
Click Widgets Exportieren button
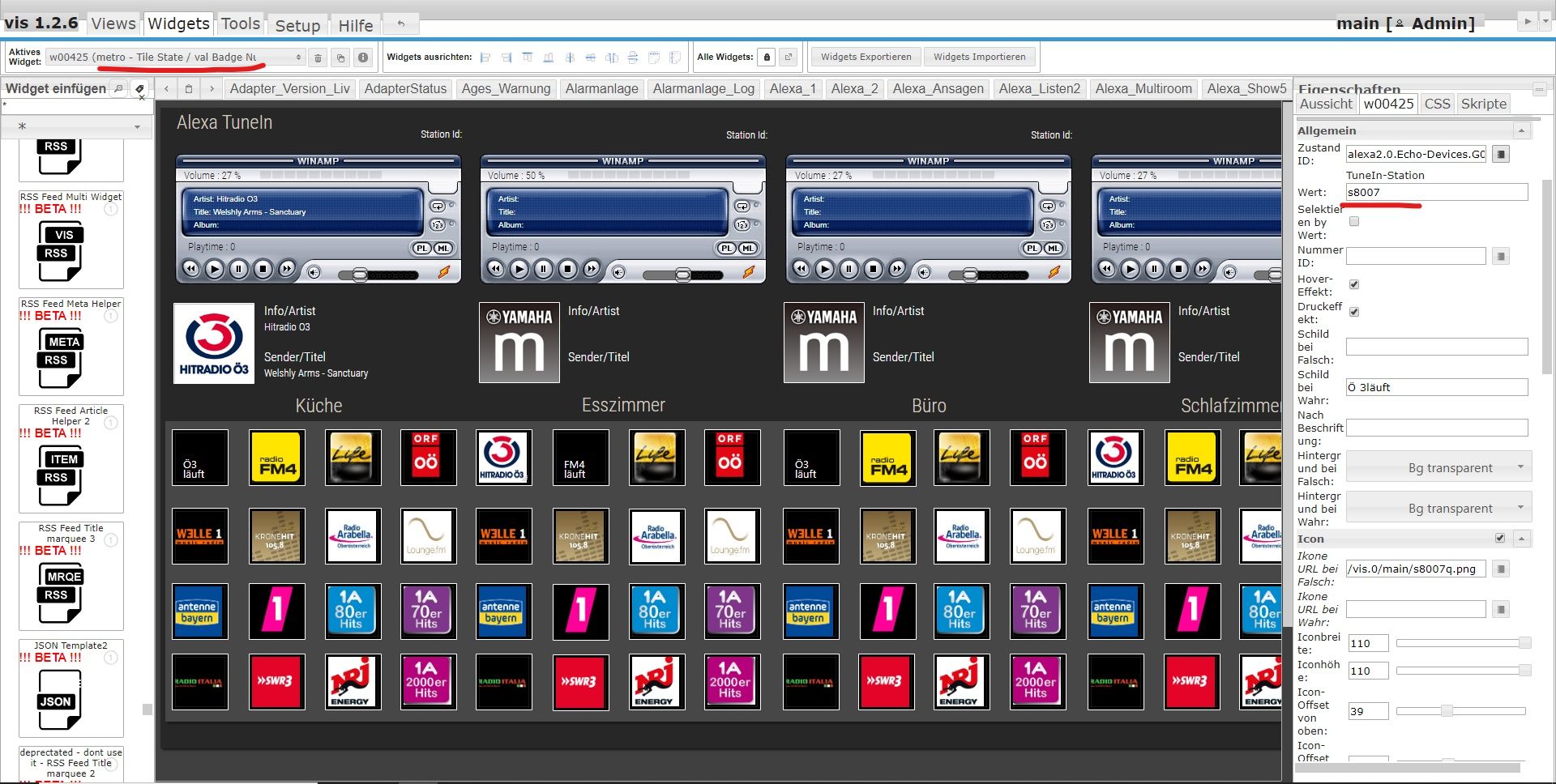coord(866,57)
